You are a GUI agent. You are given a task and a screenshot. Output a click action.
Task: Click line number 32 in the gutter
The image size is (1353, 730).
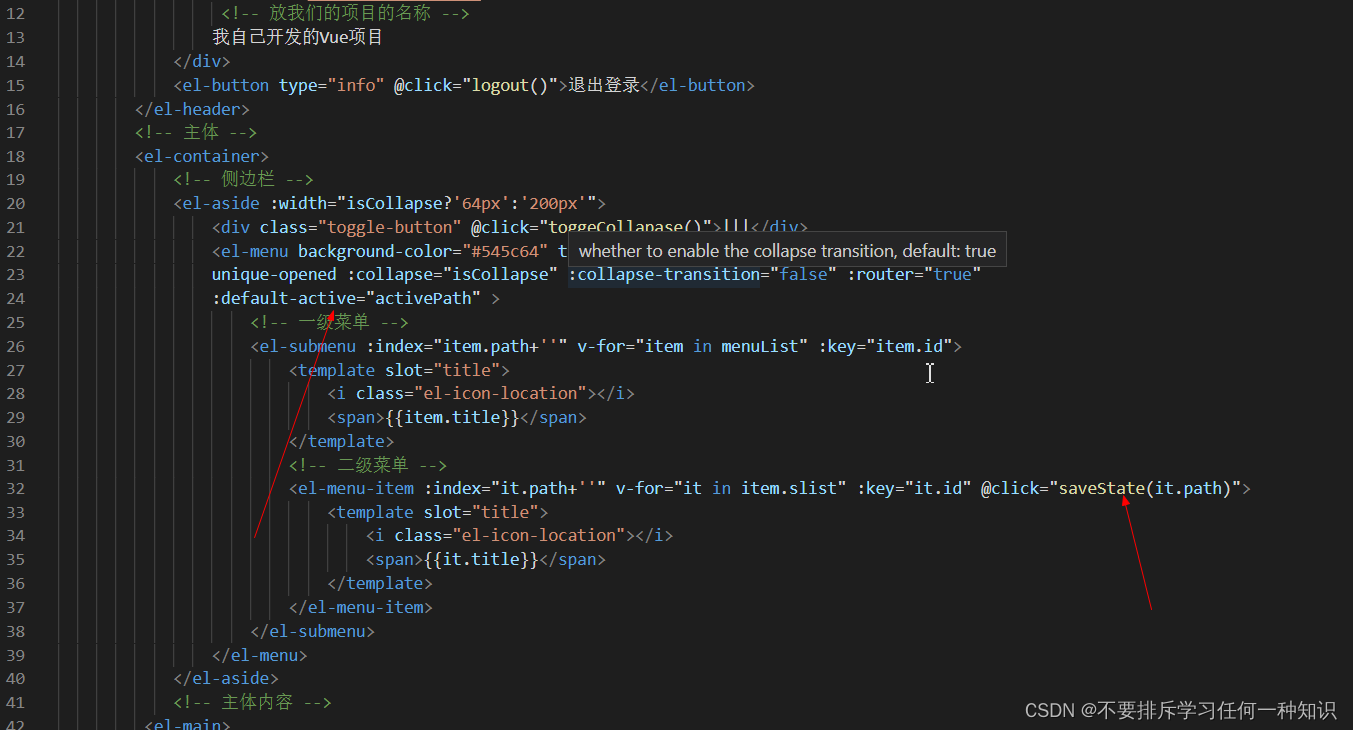coord(14,488)
